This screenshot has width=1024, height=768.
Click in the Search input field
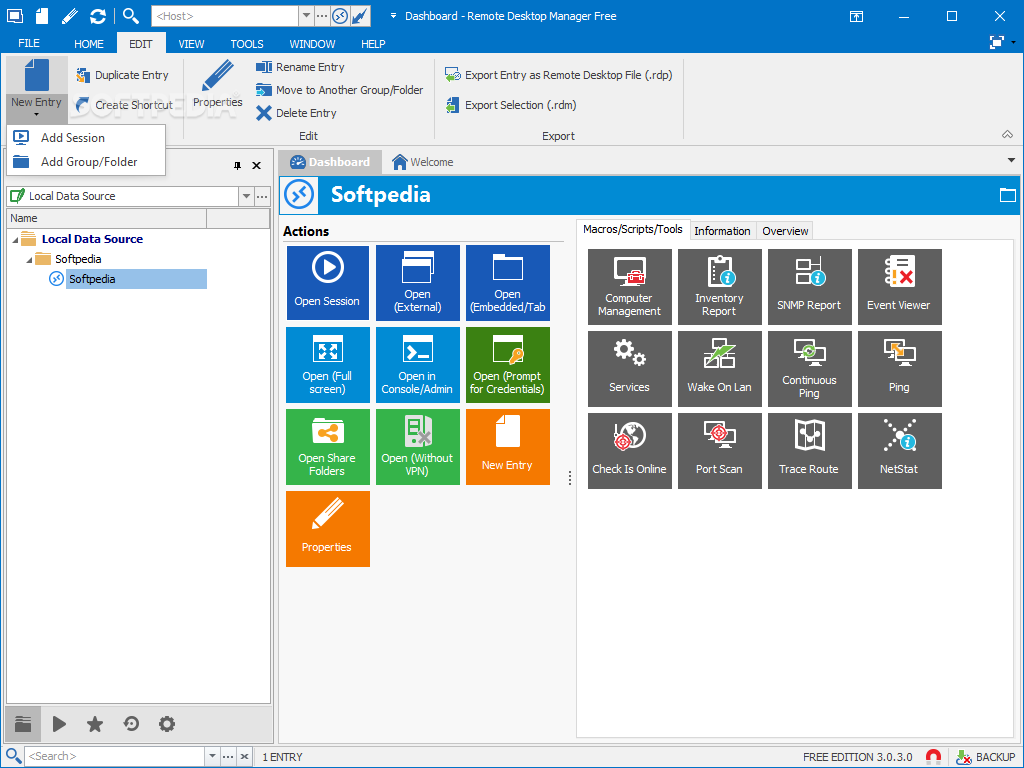click(115, 756)
